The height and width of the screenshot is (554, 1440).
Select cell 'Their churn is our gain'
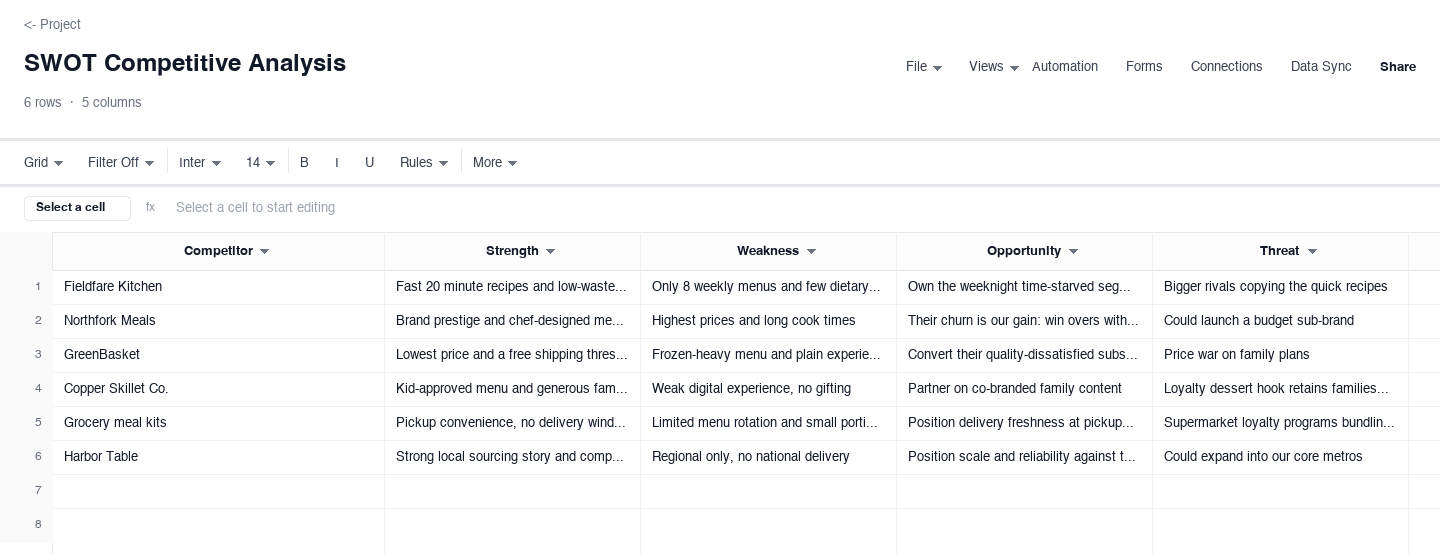(x=1024, y=321)
